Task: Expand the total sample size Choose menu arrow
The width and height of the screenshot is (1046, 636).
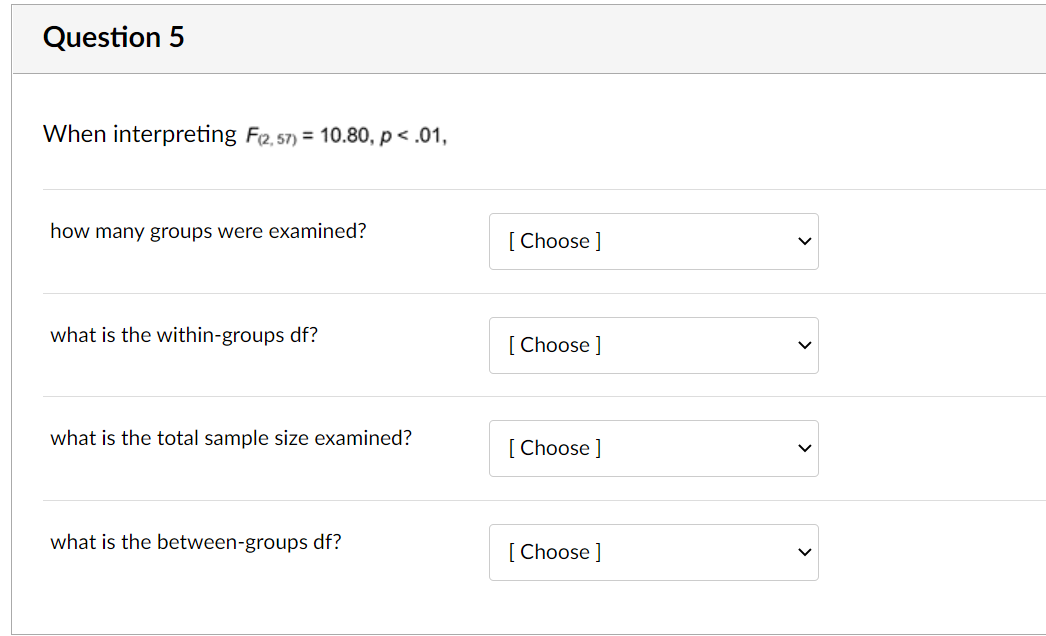Action: [x=803, y=448]
